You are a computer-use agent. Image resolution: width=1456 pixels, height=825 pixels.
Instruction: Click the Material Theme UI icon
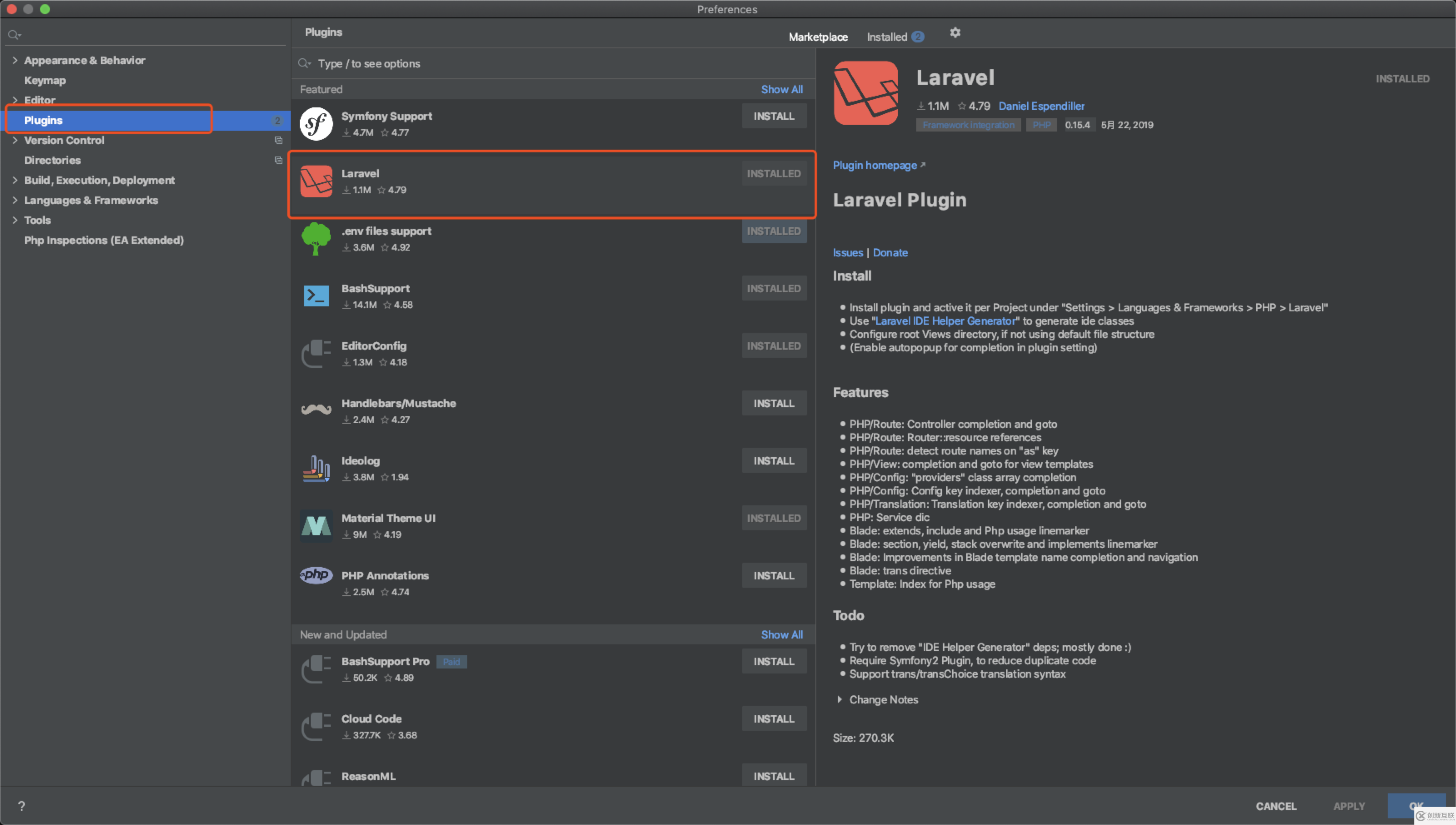316,526
